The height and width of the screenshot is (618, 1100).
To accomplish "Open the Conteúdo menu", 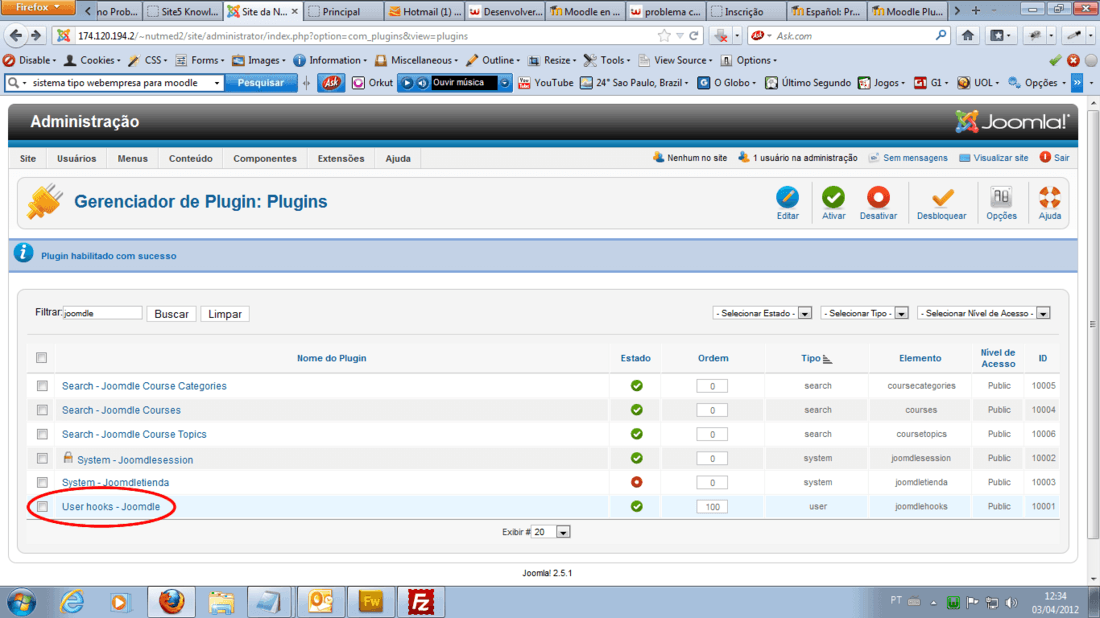I will click(191, 159).
